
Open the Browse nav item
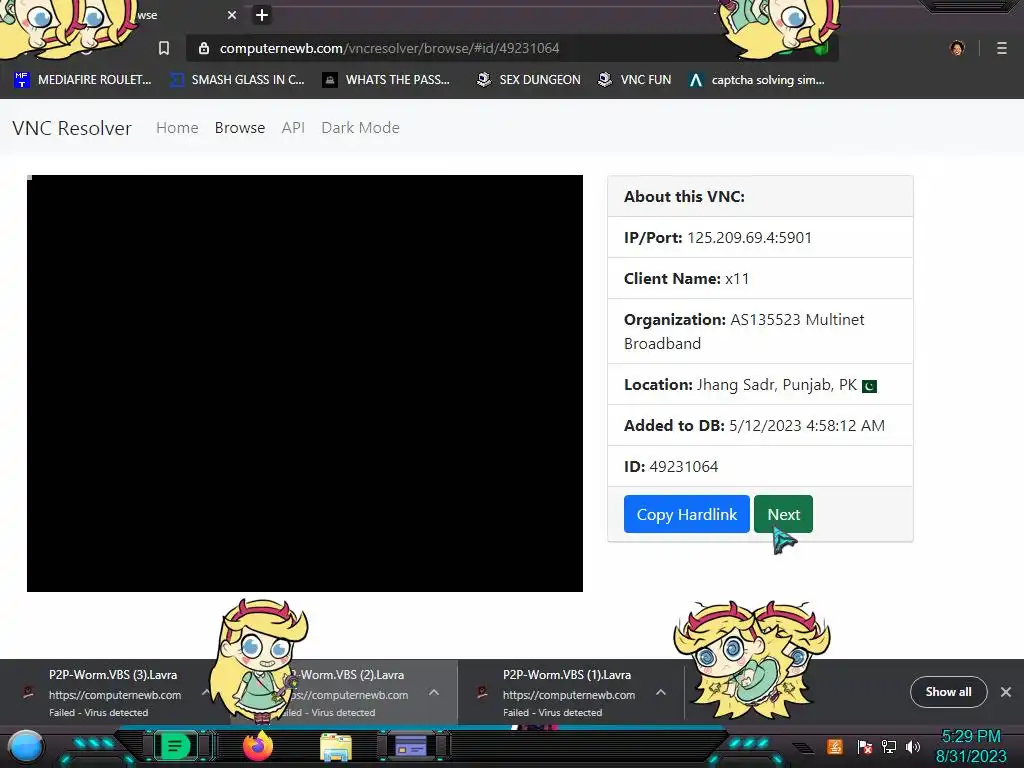[x=240, y=128]
